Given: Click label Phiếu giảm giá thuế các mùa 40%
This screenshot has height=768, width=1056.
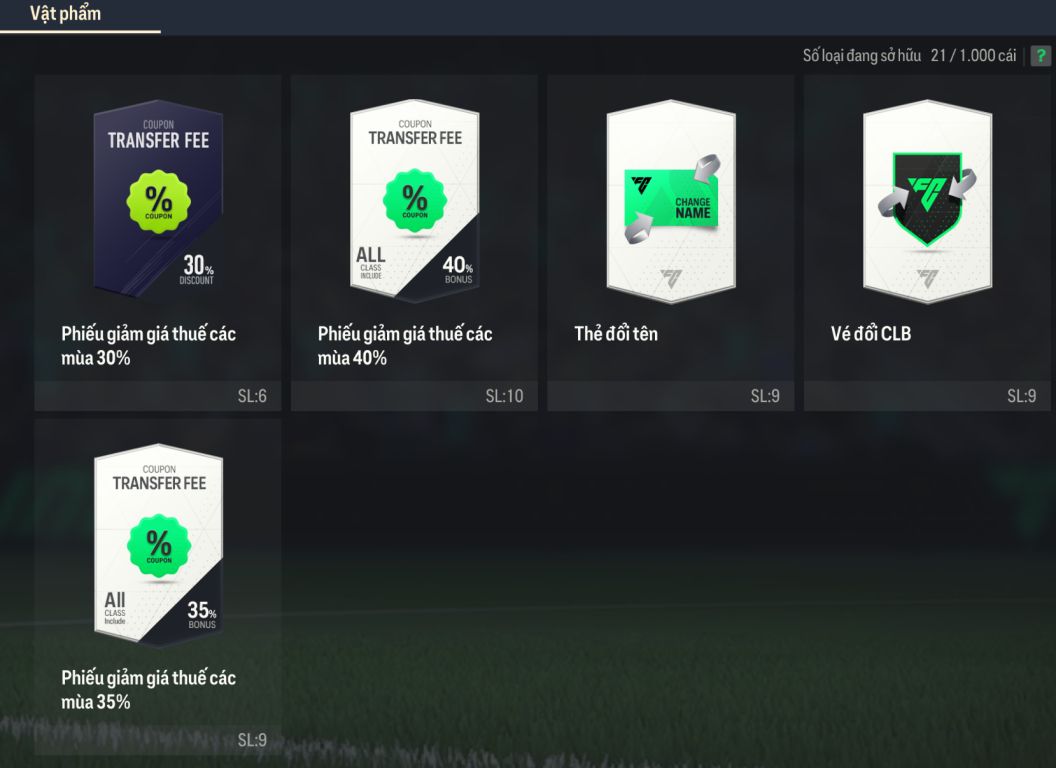Looking at the screenshot, I should coord(405,346).
